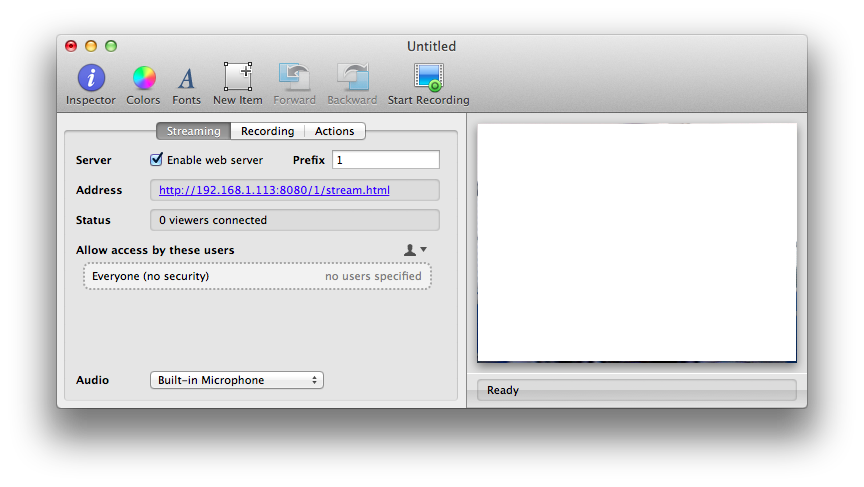Click the Ready status bar
This screenshot has height=487, width=864.
[x=637, y=390]
